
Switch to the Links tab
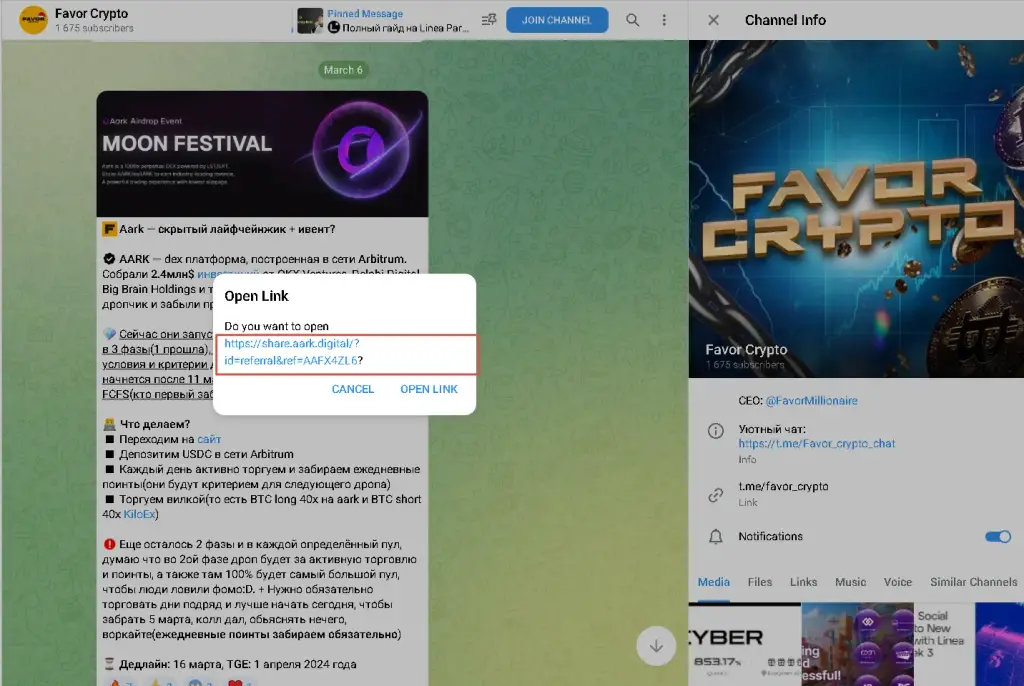pos(803,581)
